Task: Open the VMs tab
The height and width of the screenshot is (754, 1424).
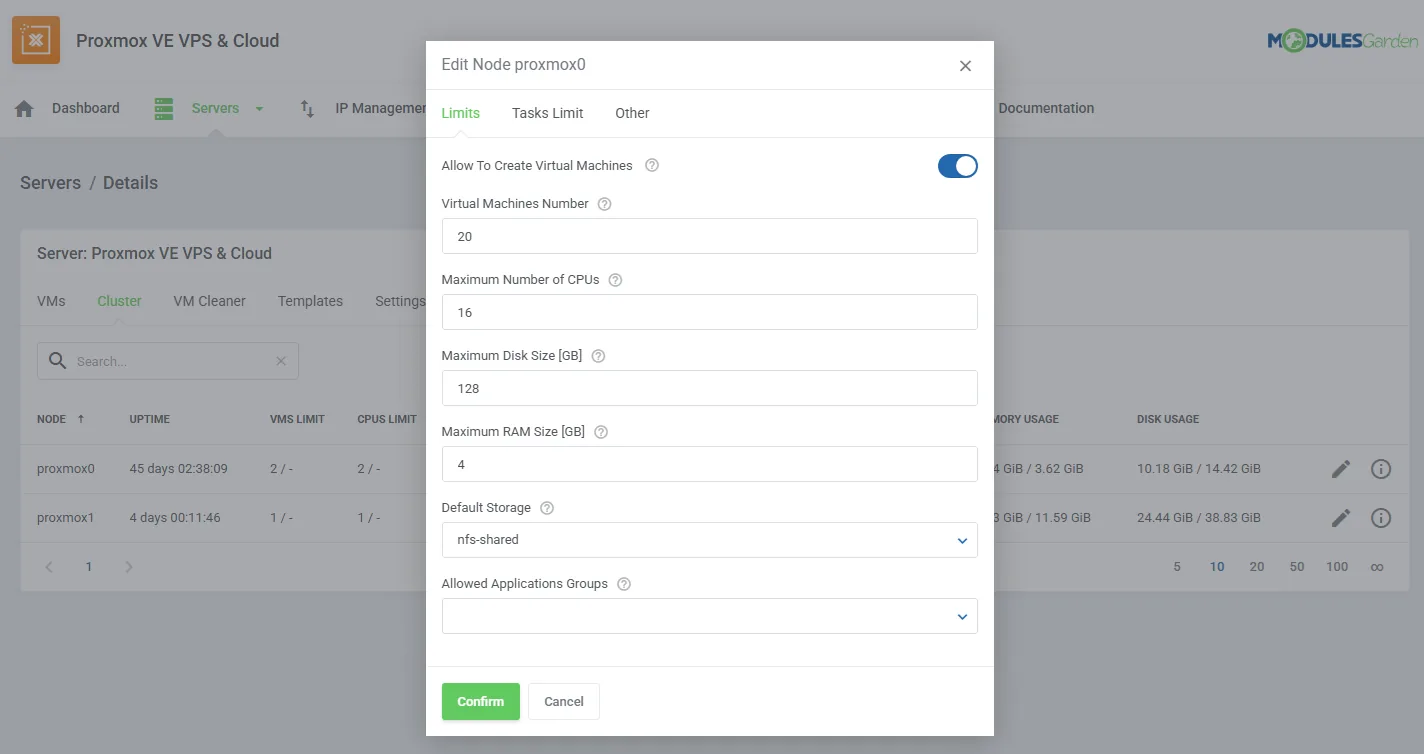Action: [x=51, y=301]
